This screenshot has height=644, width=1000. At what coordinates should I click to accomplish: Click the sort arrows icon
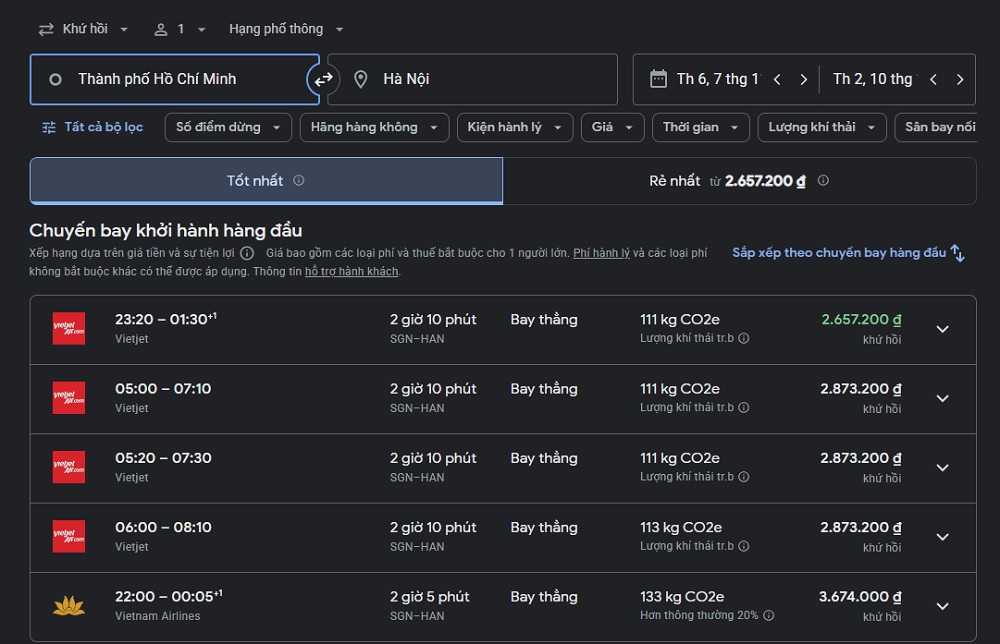pos(957,253)
